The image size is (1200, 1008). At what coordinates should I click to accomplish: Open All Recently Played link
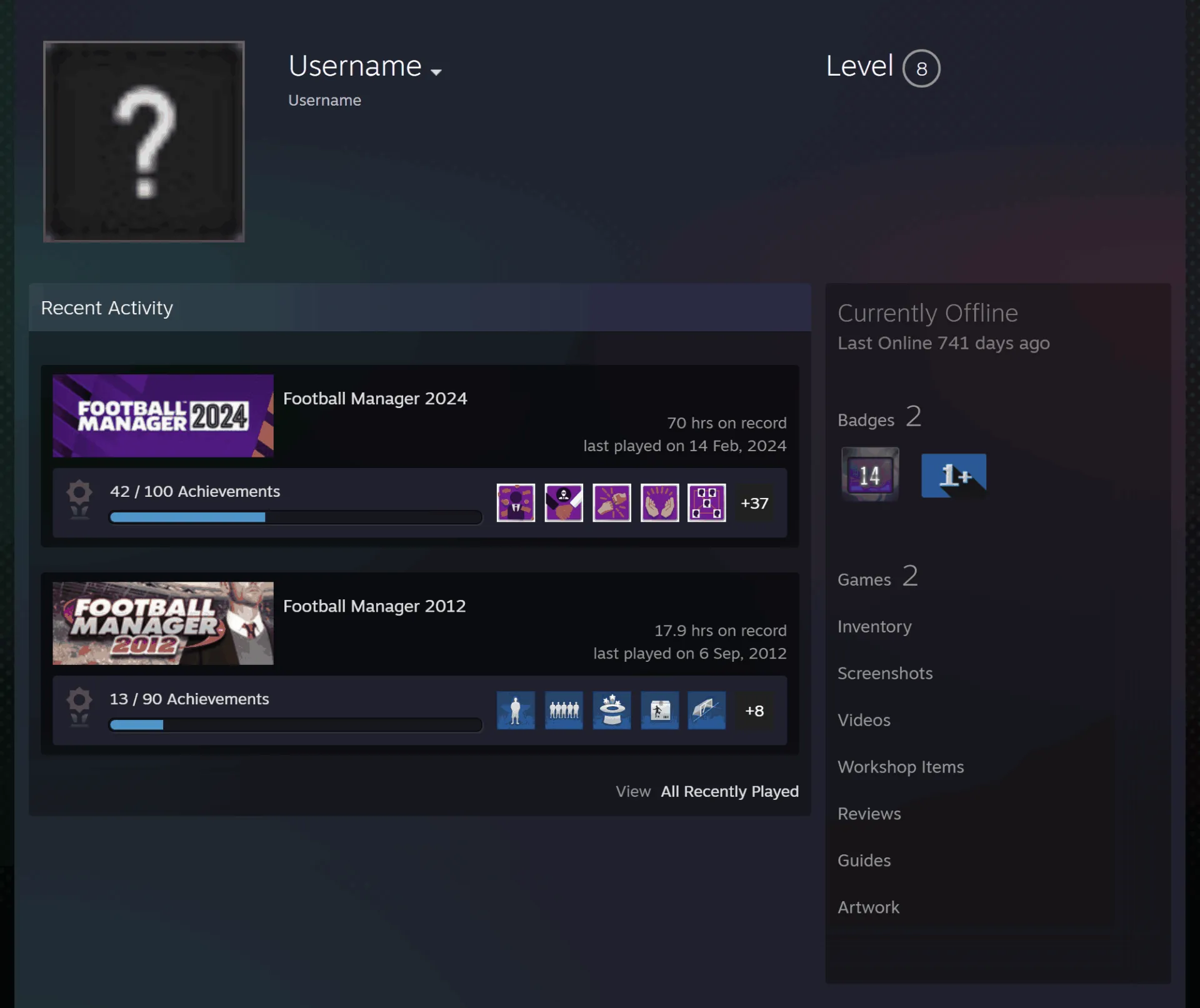coord(729,791)
